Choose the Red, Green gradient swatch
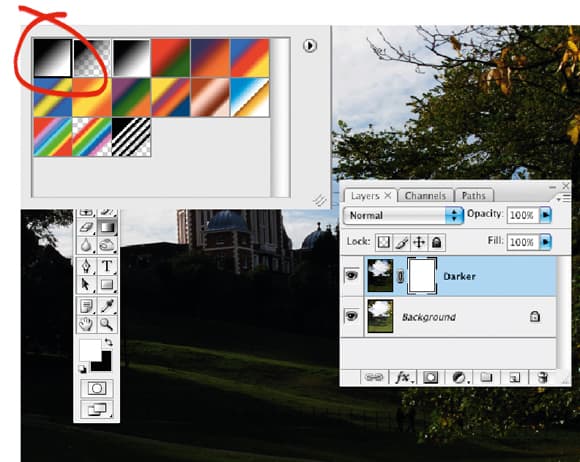Viewport: 580px width, 462px height. [x=171, y=58]
